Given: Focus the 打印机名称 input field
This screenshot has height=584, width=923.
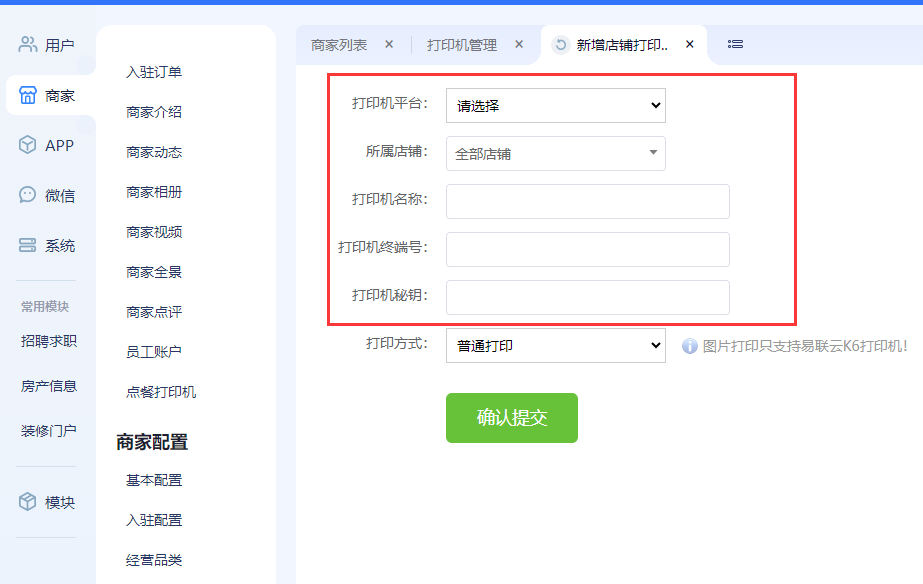Looking at the screenshot, I should tap(588, 201).
